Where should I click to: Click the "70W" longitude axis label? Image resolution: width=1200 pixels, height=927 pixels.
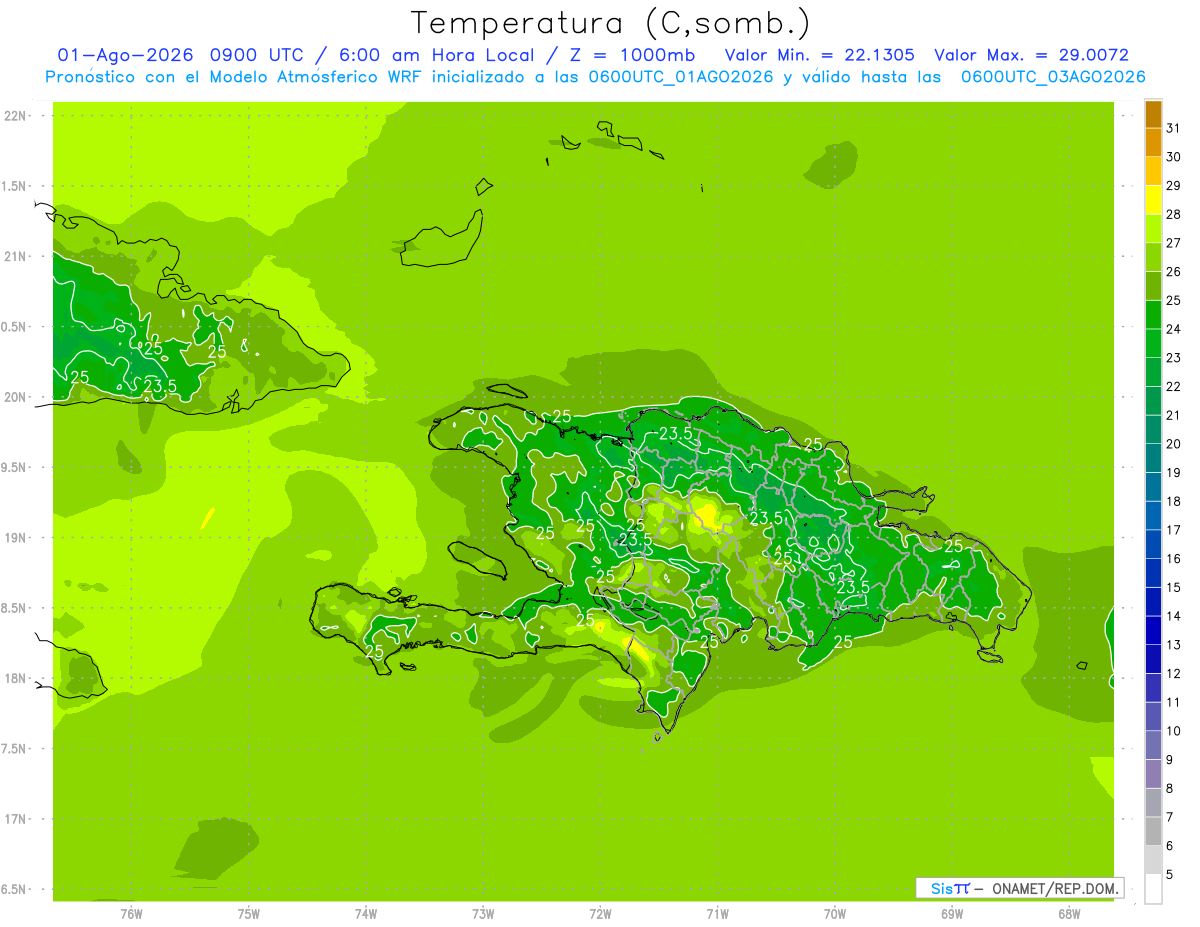point(835,913)
